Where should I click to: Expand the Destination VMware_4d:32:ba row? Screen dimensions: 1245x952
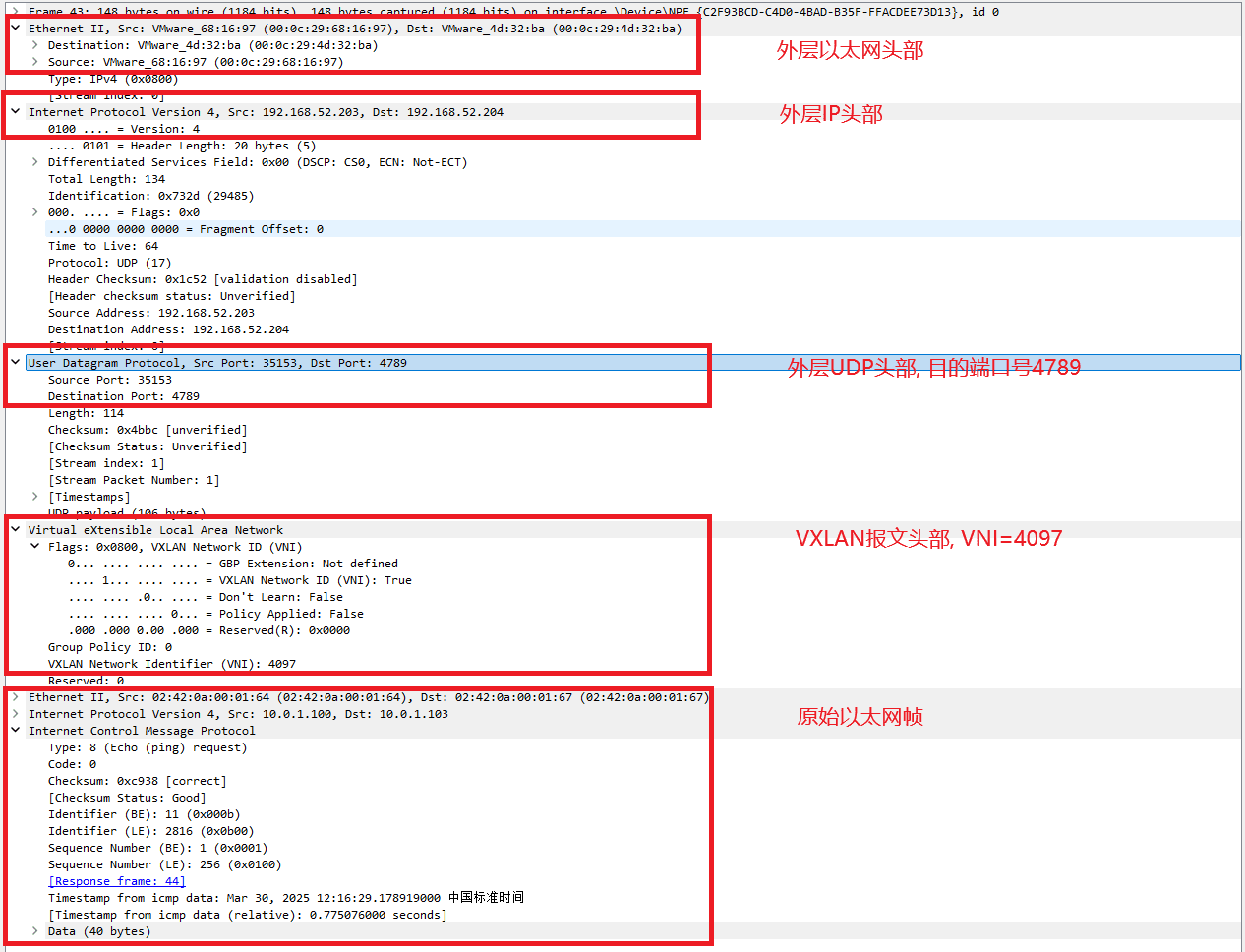pos(35,45)
